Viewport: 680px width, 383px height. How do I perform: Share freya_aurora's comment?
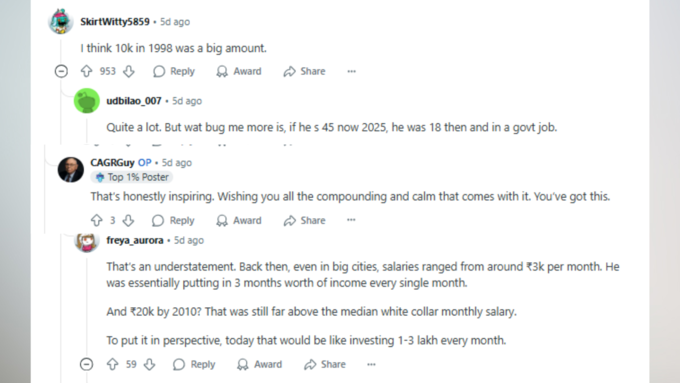[325, 364]
